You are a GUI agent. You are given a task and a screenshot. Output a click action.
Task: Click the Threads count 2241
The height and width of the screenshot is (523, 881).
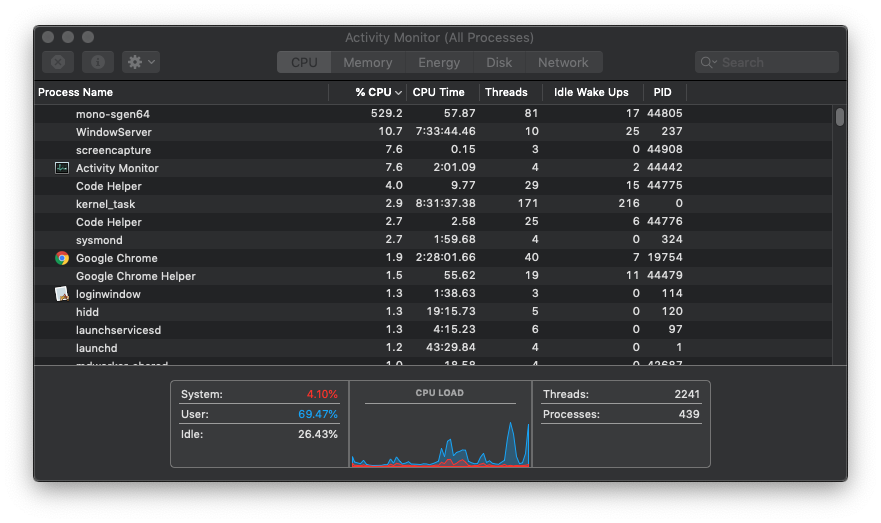point(687,394)
